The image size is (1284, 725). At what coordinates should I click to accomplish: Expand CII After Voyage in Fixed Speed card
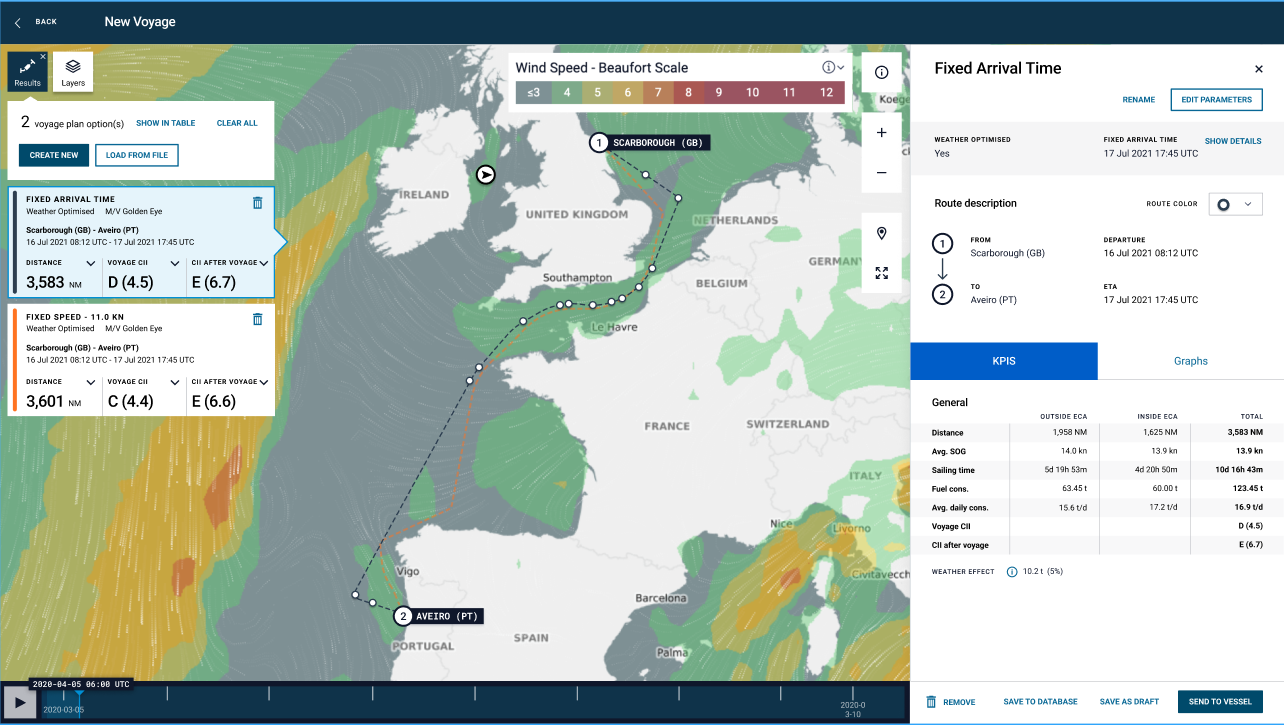(x=264, y=382)
